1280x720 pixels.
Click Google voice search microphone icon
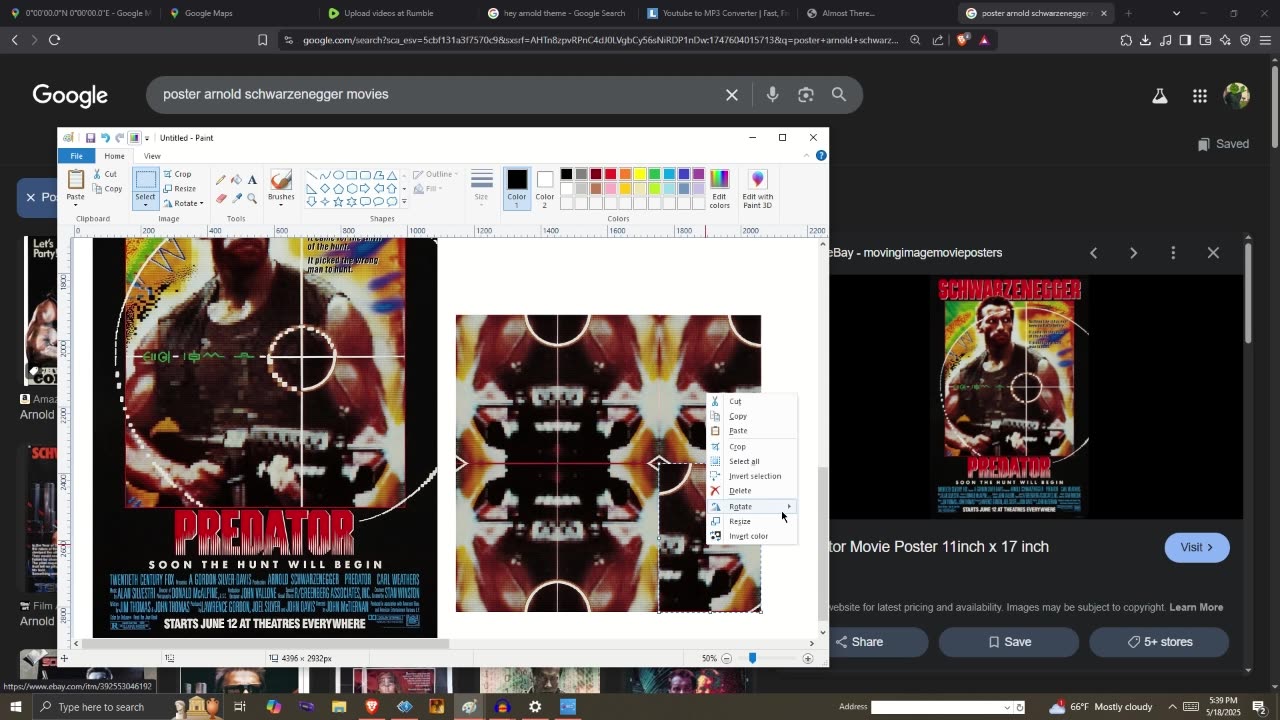[x=772, y=95]
